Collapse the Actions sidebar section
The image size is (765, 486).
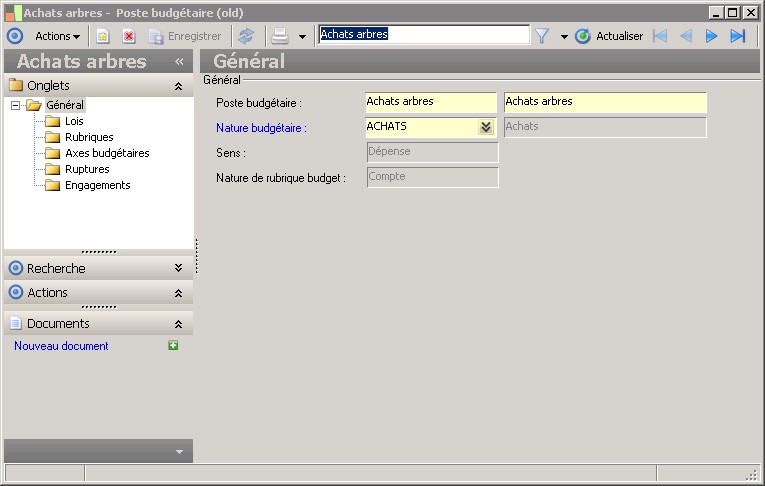[x=179, y=293]
